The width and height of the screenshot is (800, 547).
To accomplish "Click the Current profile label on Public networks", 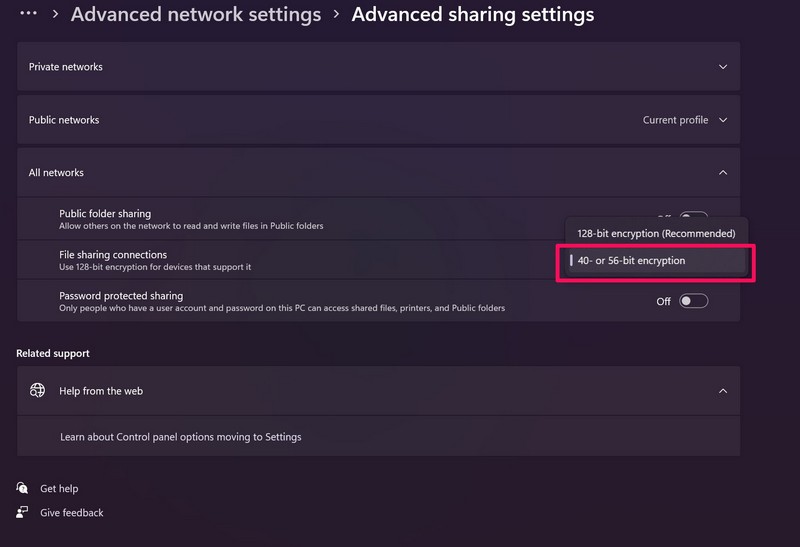I will [x=675, y=120].
